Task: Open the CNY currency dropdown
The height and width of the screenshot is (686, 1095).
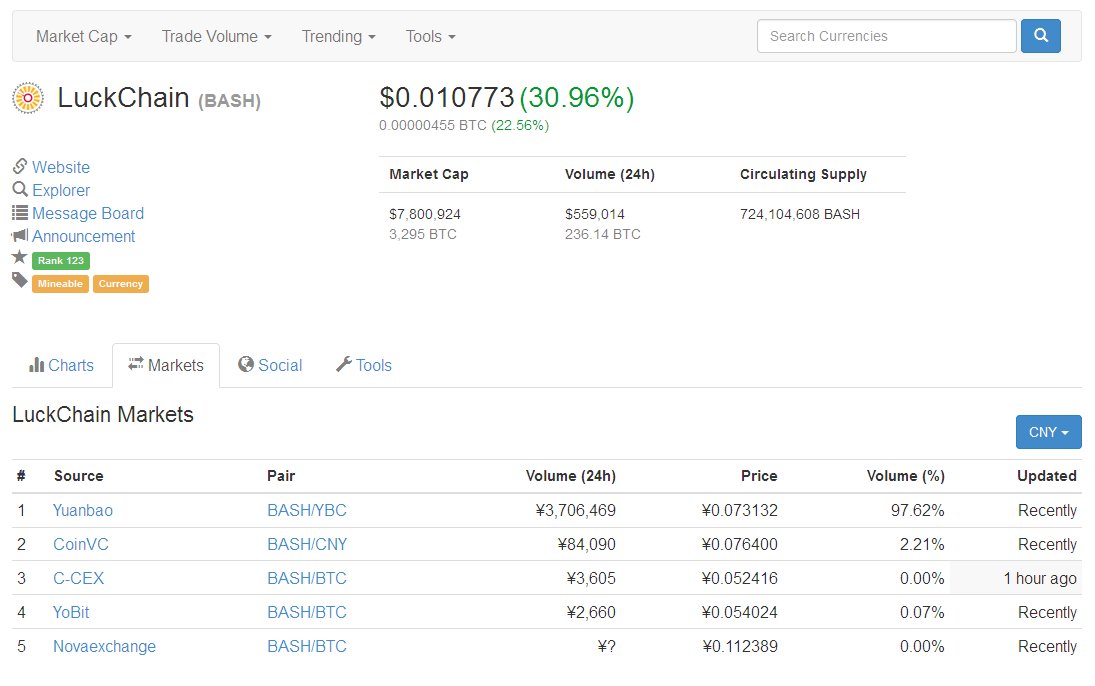Action: [x=1048, y=432]
